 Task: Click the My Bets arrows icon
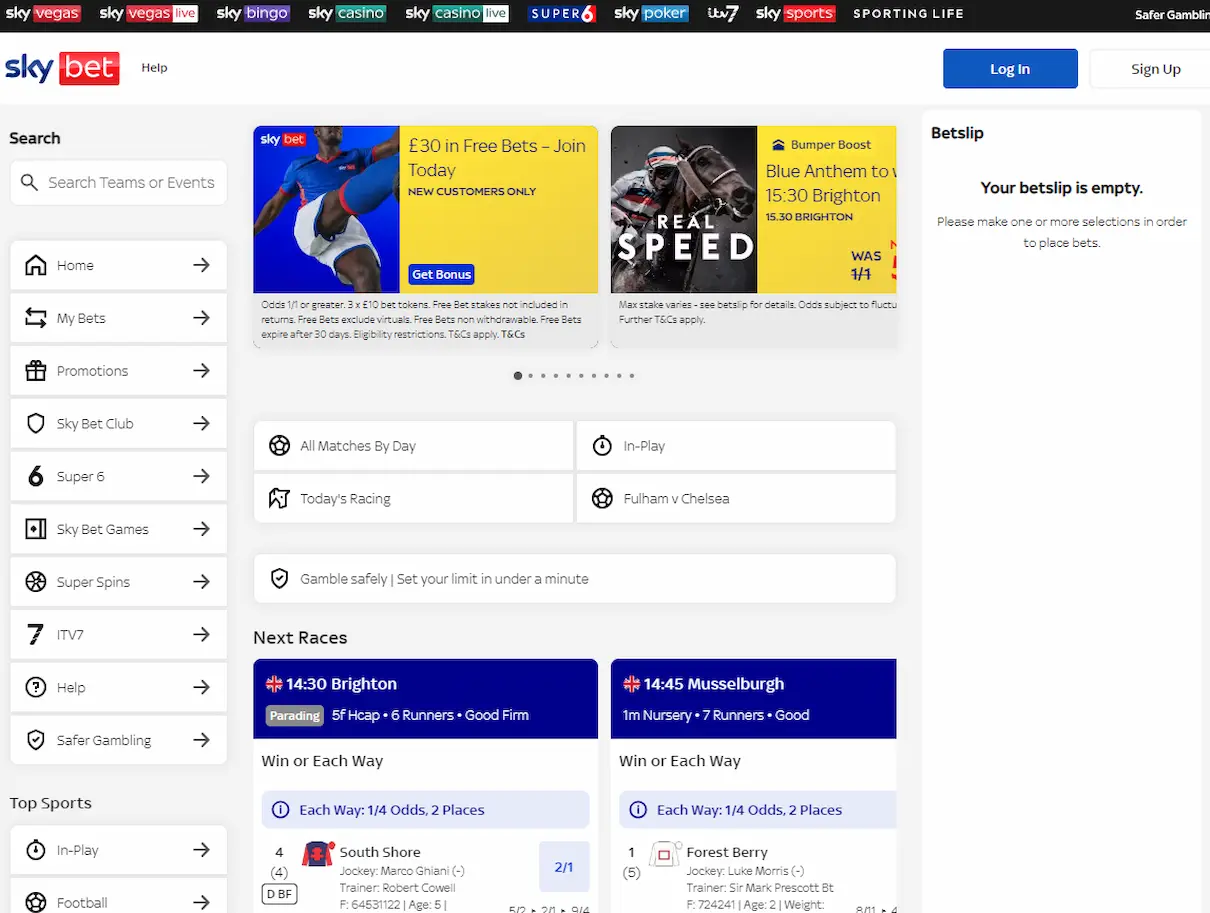click(36, 318)
